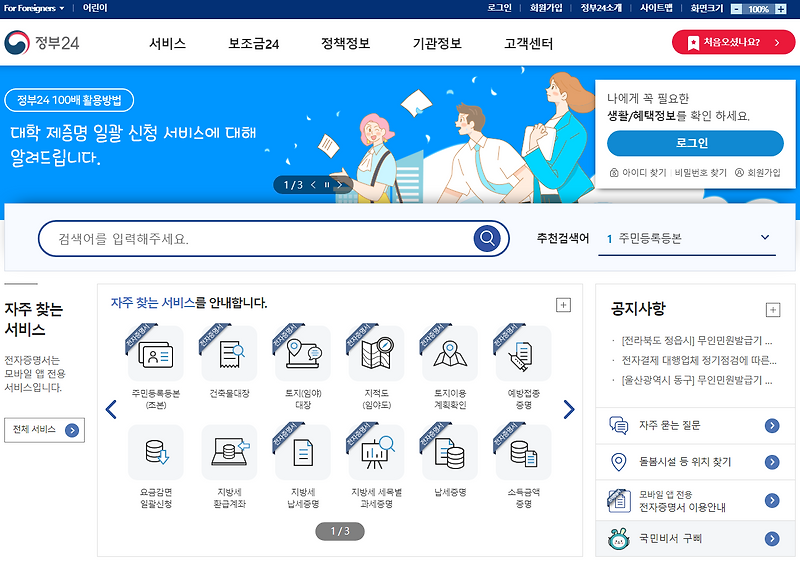The width and height of the screenshot is (800, 563).
Task: Click the top bar 회원가입 link
Action: point(546,8)
